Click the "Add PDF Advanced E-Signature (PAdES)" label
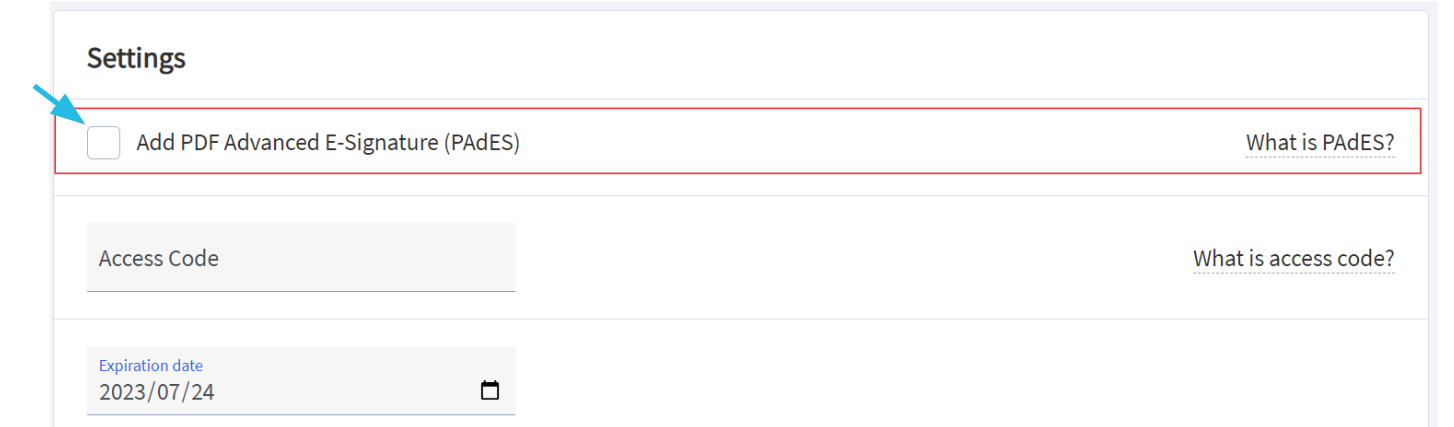 (328, 143)
